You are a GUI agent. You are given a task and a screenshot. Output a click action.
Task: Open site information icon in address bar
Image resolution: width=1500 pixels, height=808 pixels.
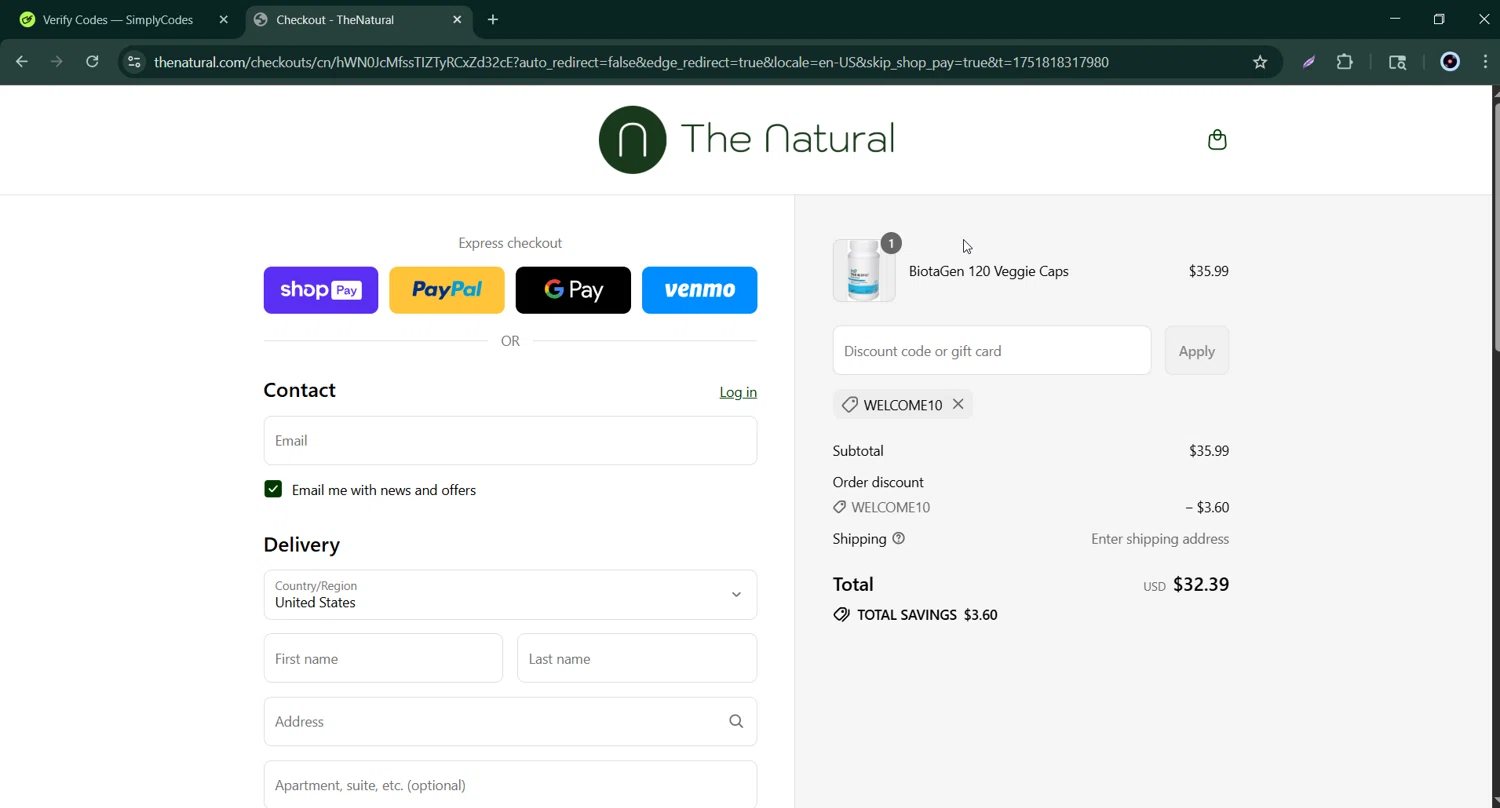(x=134, y=62)
